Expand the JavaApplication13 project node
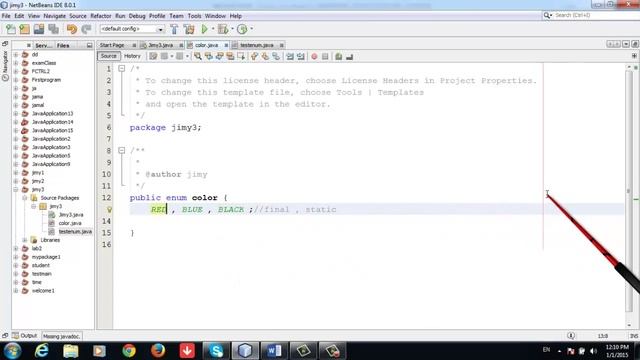The height and width of the screenshot is (360, 640). pyautogui.click(x=16, y=113)
